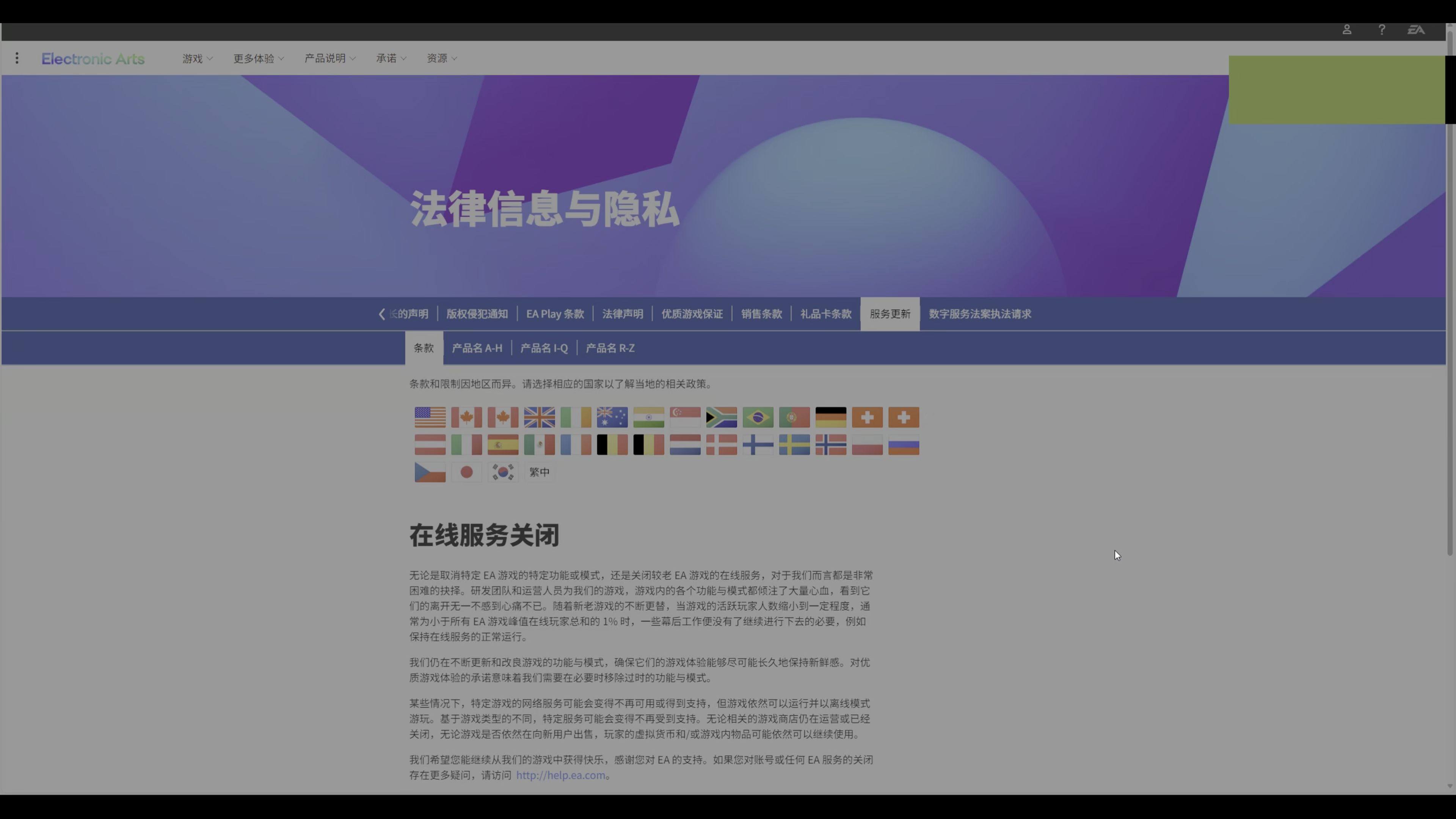Viewport: 1456px width, 819px height.
Task: Open the http://help.ea.com link
Action: click(x=560, y=775)
